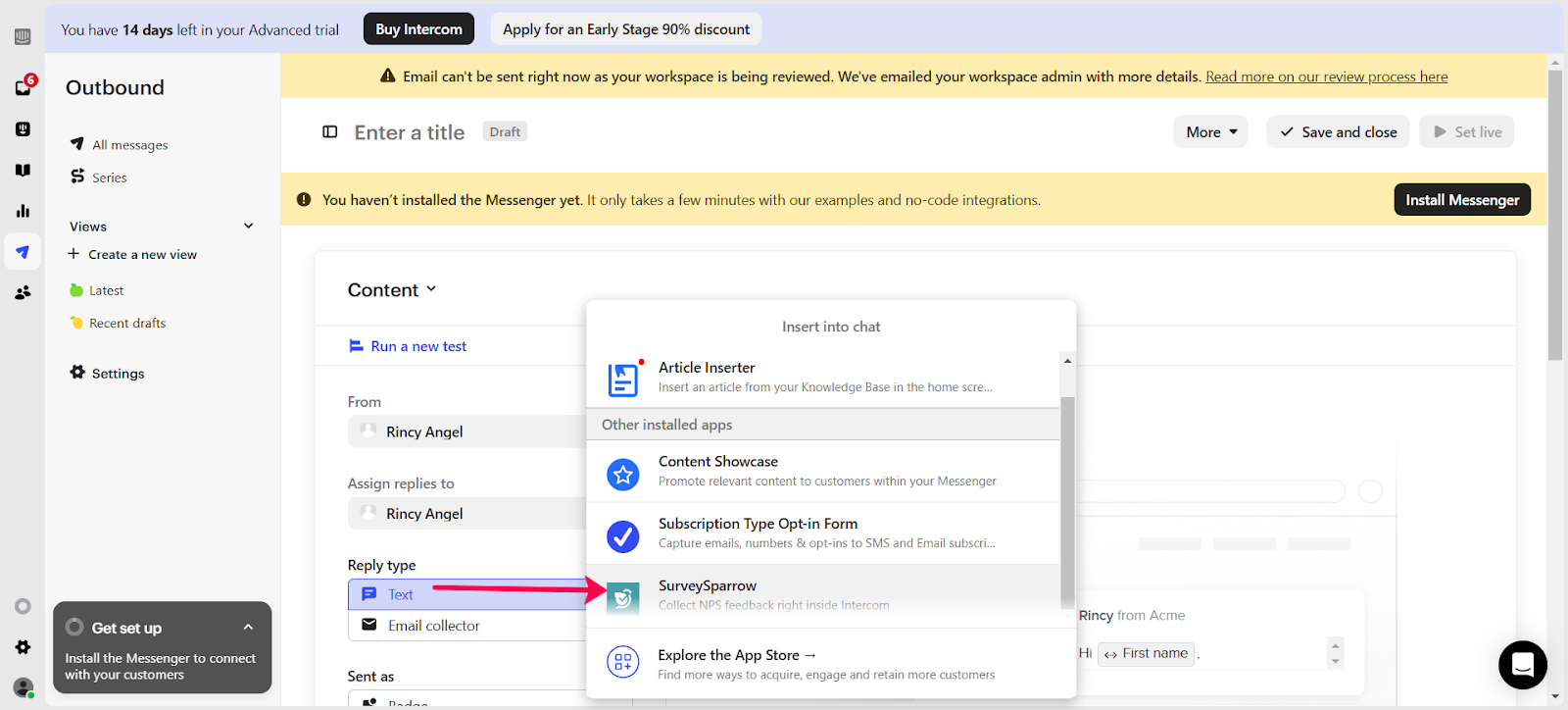Open the More dropdown menu

(1210, 132)
